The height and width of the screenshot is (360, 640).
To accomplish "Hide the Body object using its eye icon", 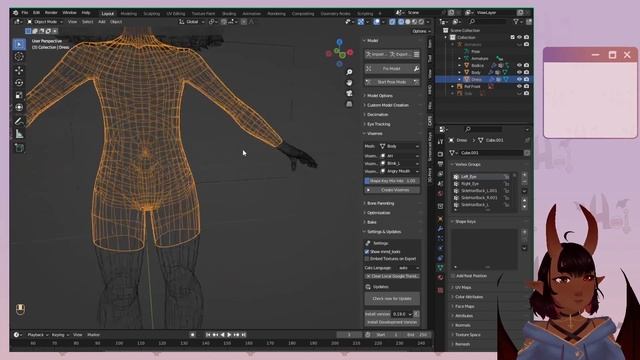I will tap(519, 72).
